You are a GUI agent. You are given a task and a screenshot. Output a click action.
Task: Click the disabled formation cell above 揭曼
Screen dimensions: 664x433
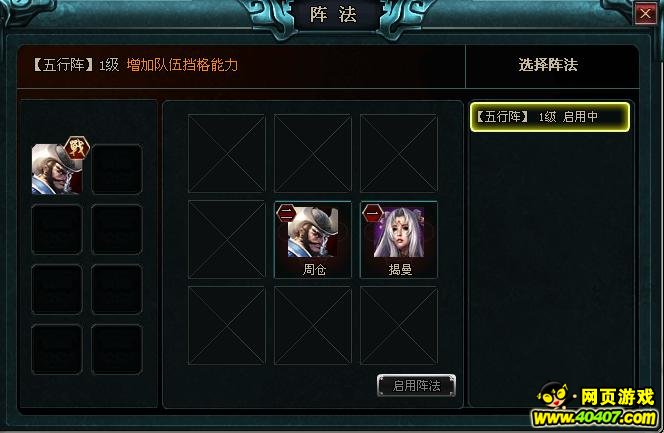(x=399, y=153)
